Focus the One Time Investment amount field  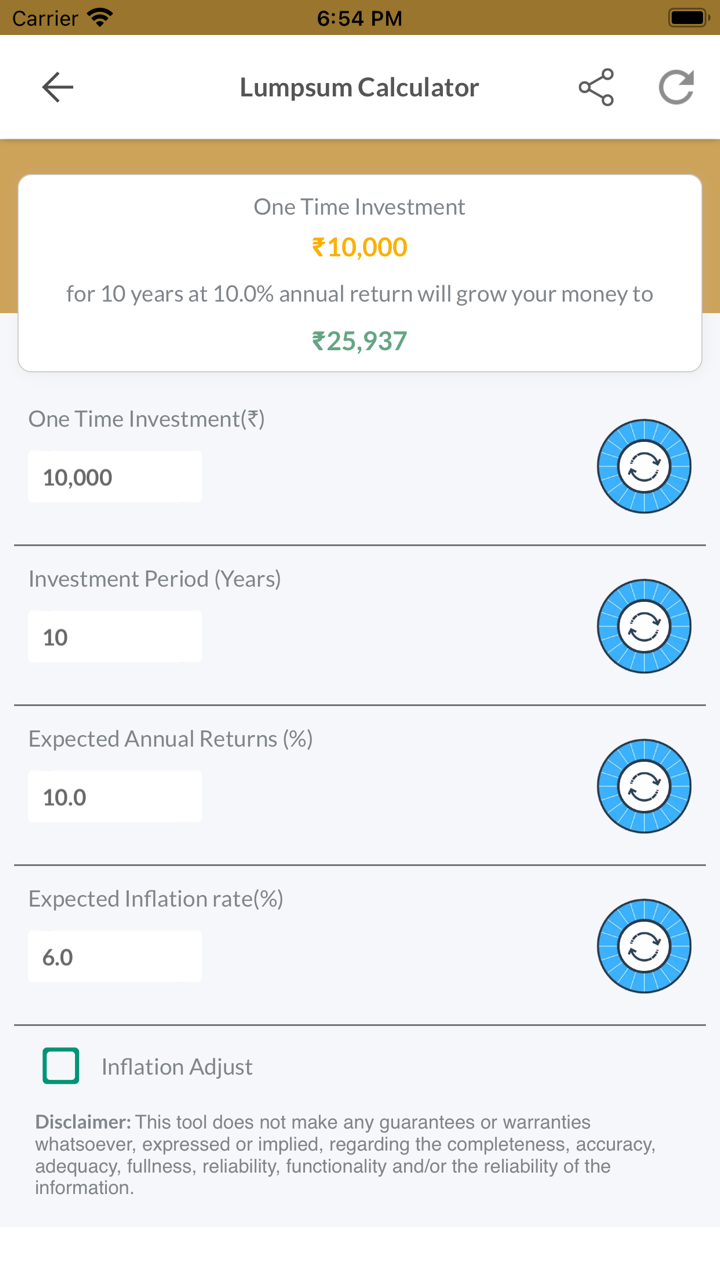[115, 477]
